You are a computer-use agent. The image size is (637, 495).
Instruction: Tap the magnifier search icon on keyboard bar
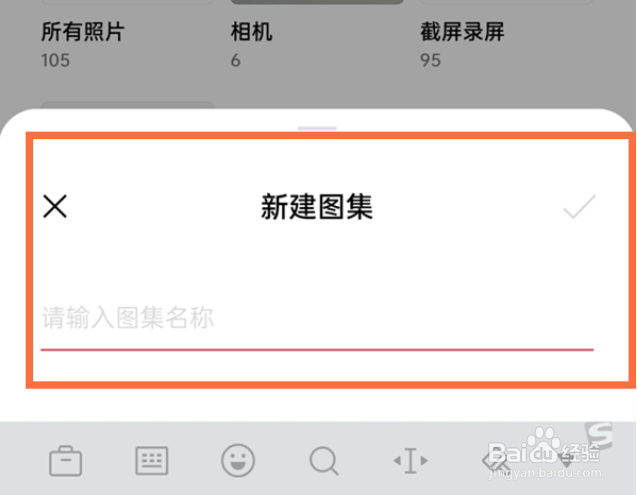pyautogui.click(x=324, y=461)
